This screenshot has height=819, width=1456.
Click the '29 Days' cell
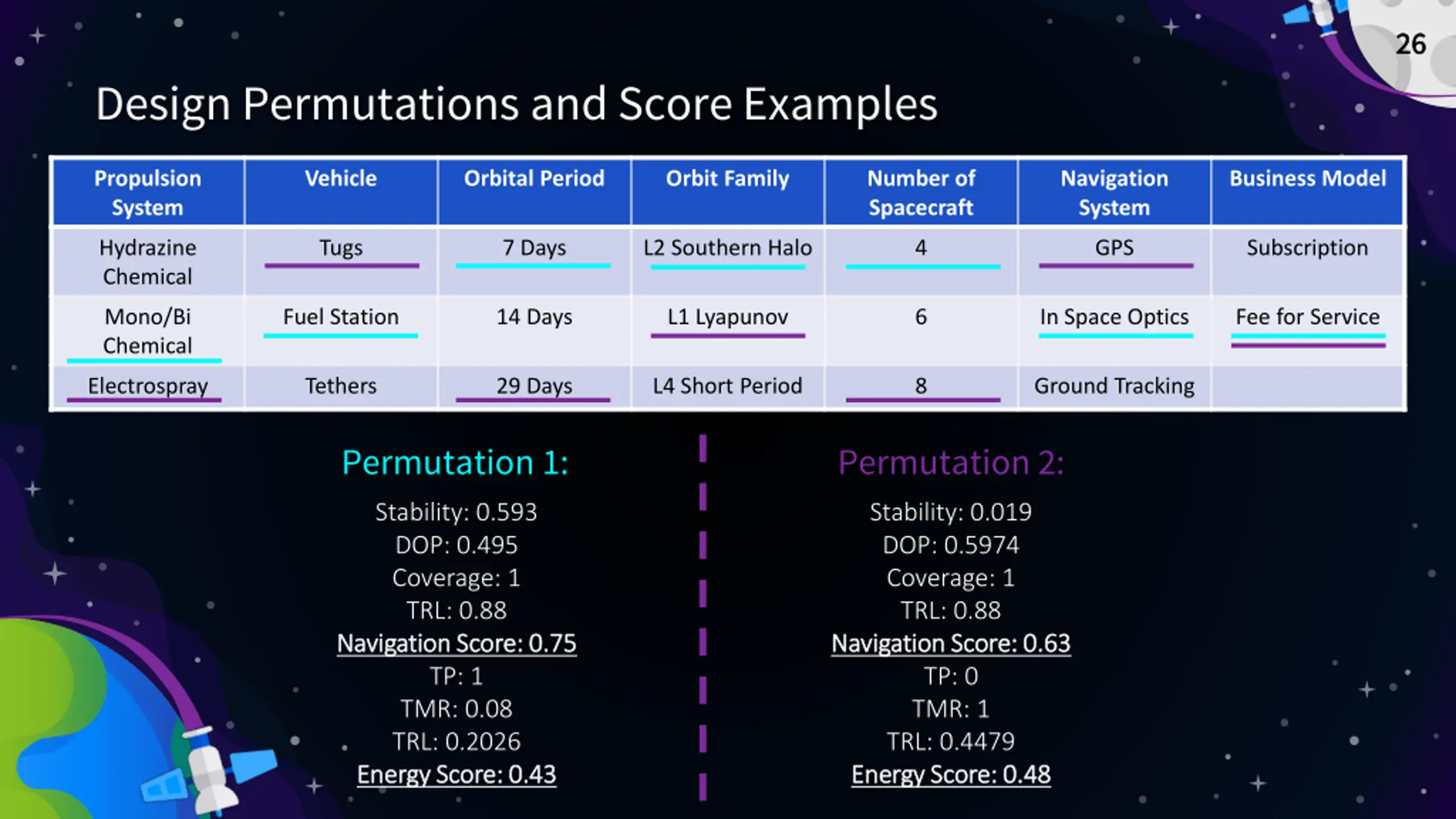pyautogui.click(x=534, y=387)
